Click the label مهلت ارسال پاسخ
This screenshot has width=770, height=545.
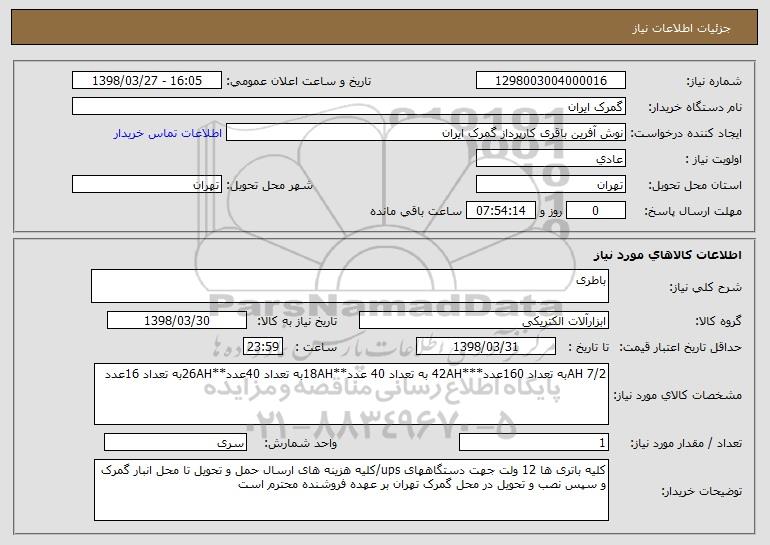click(693, 211)
